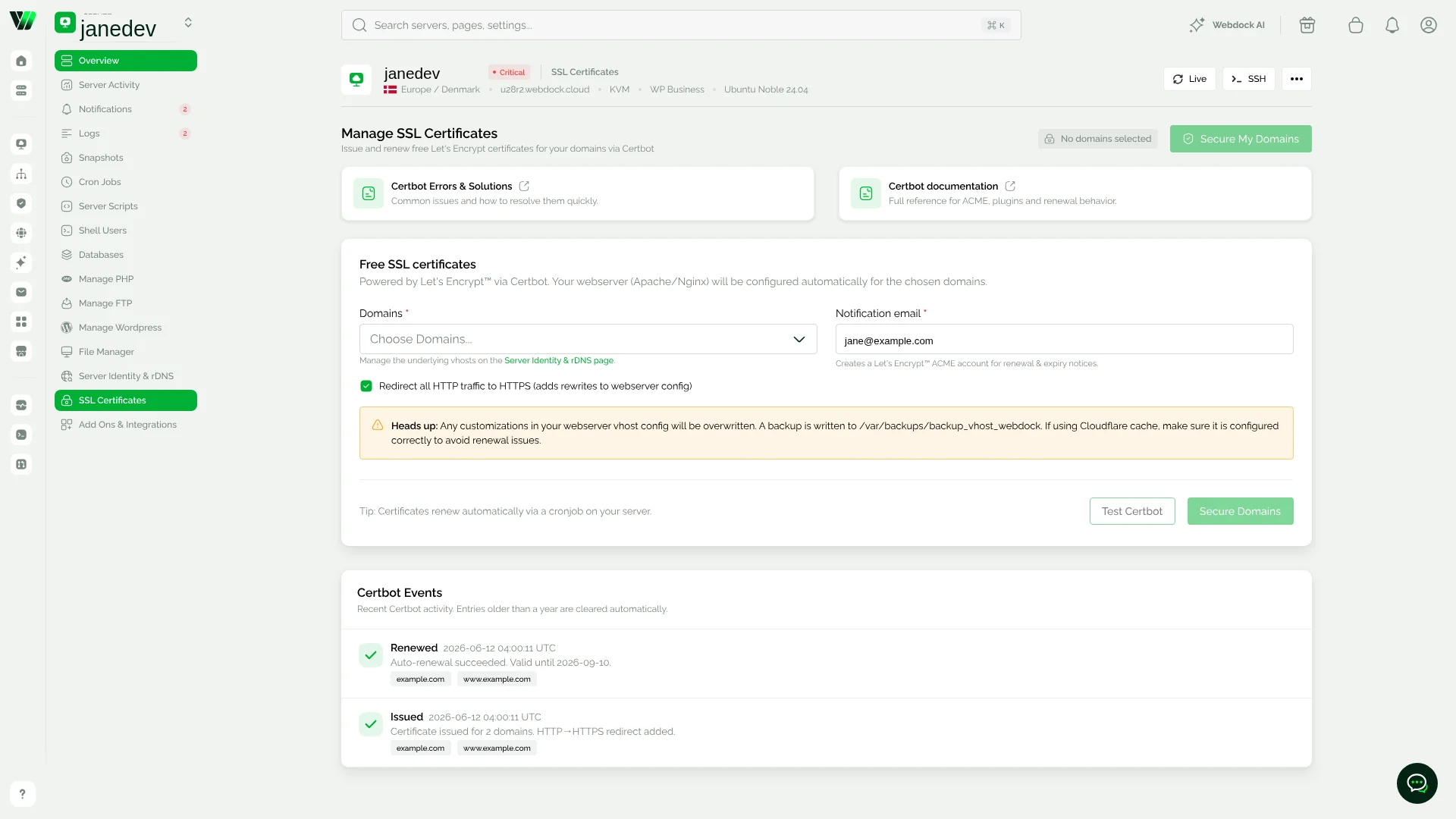Open Manage FTP in the sidebar
Viewport: 1456px width, 819px height.
(x=126, y=303)
